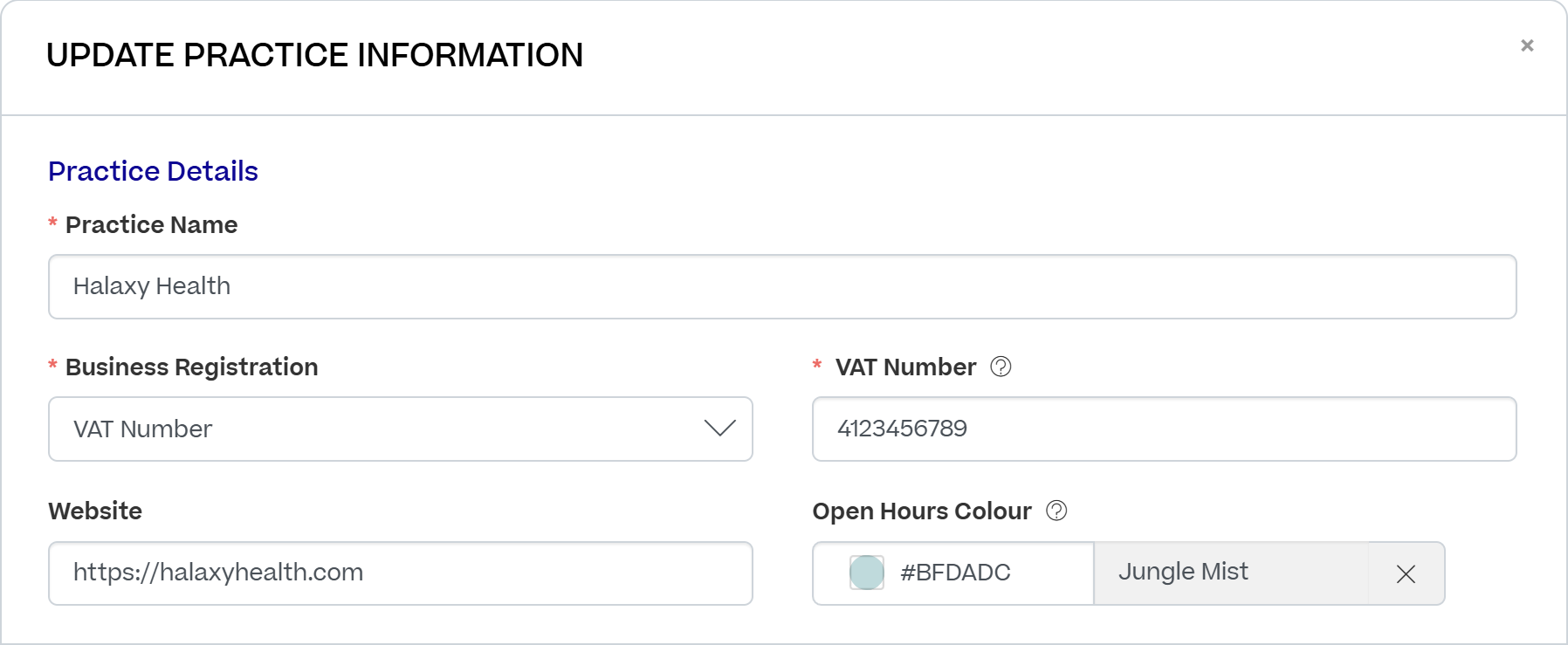
Task: Click the Business Registration label
Action: pos(191,367)
